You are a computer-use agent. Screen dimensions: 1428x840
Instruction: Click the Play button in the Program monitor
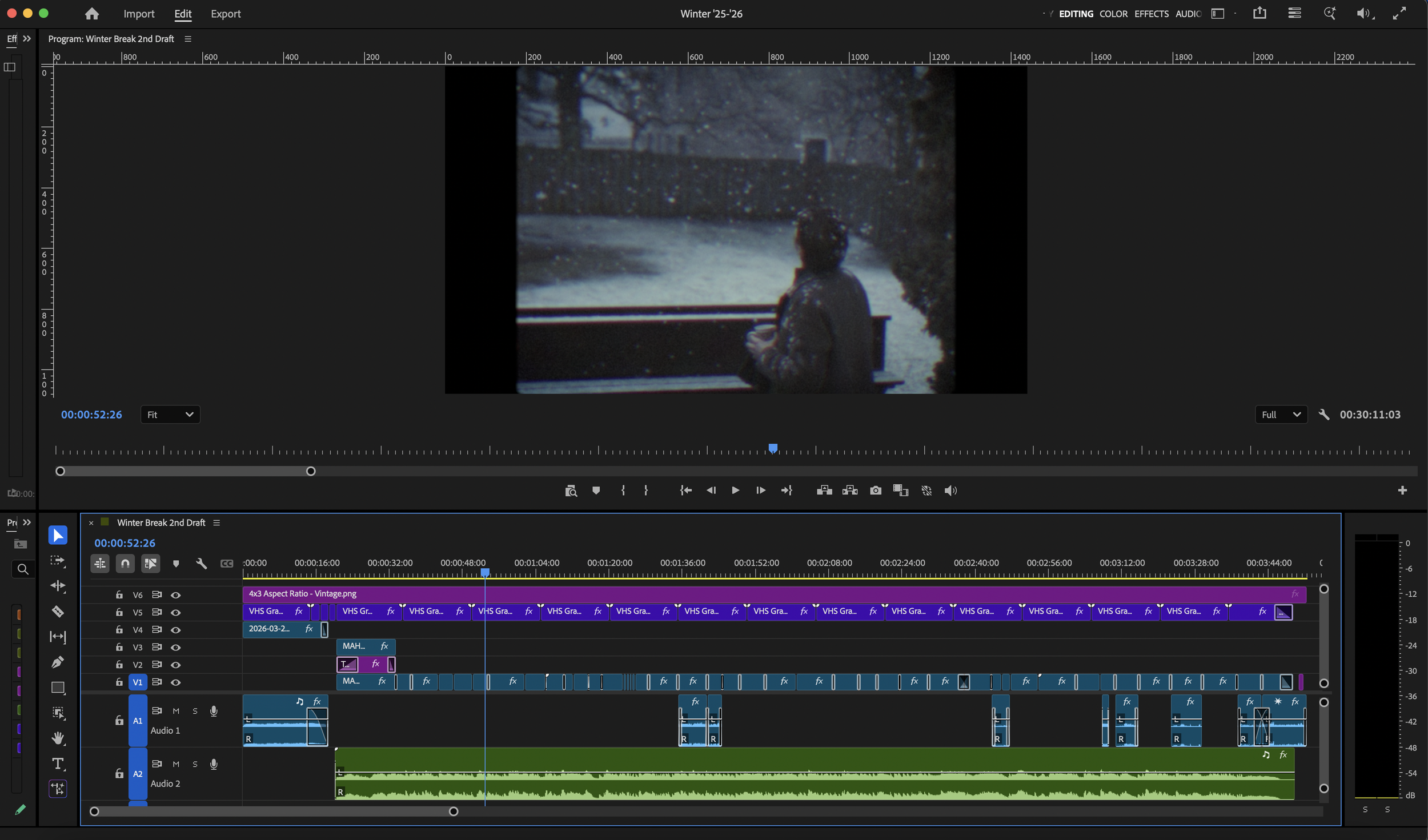tap(735, 491)
